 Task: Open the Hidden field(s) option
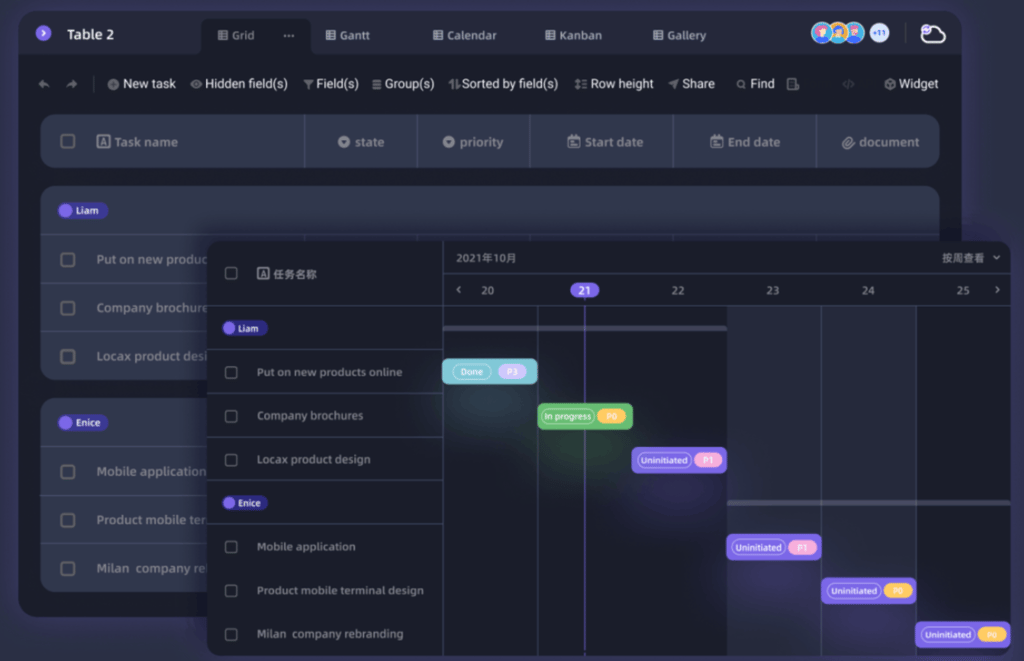[x=239, y=84]
